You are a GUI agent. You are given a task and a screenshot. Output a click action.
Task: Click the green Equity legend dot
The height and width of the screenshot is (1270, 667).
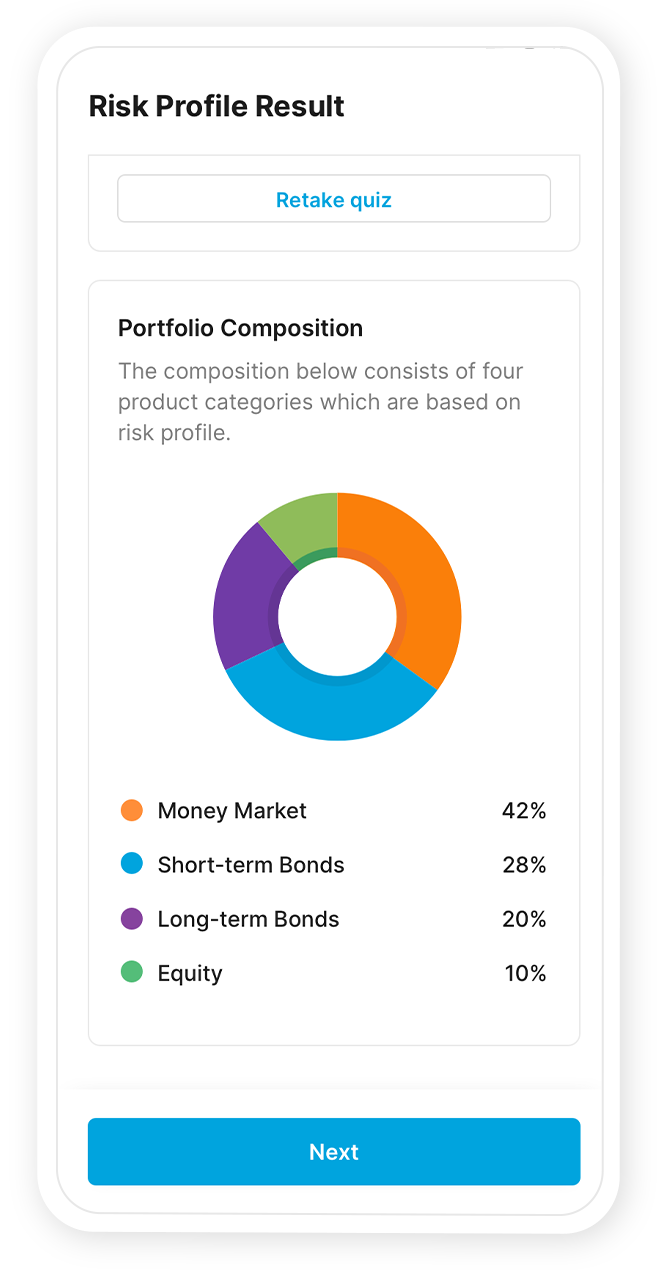coord(132,972)
